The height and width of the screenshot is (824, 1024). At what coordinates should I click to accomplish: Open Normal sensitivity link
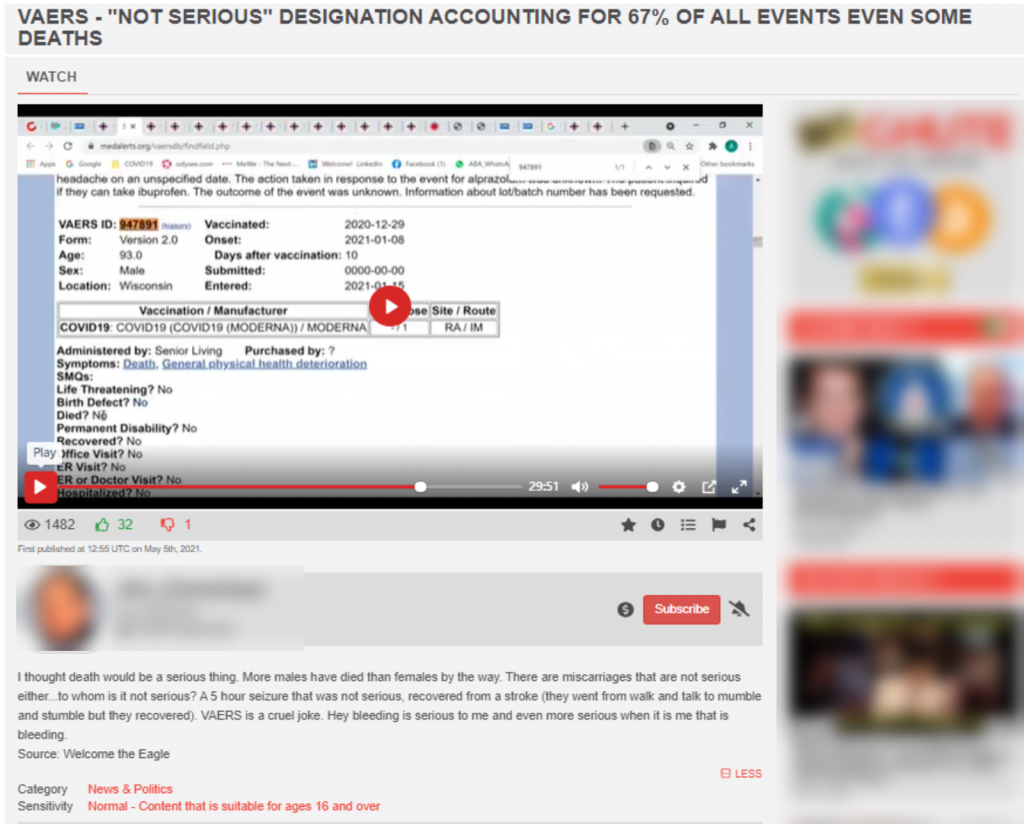pyautogui.click(x=234, y=806)
